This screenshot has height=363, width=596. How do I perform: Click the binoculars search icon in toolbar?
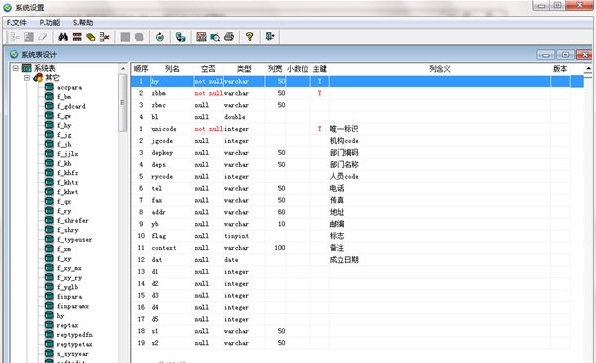coord(63,37)
